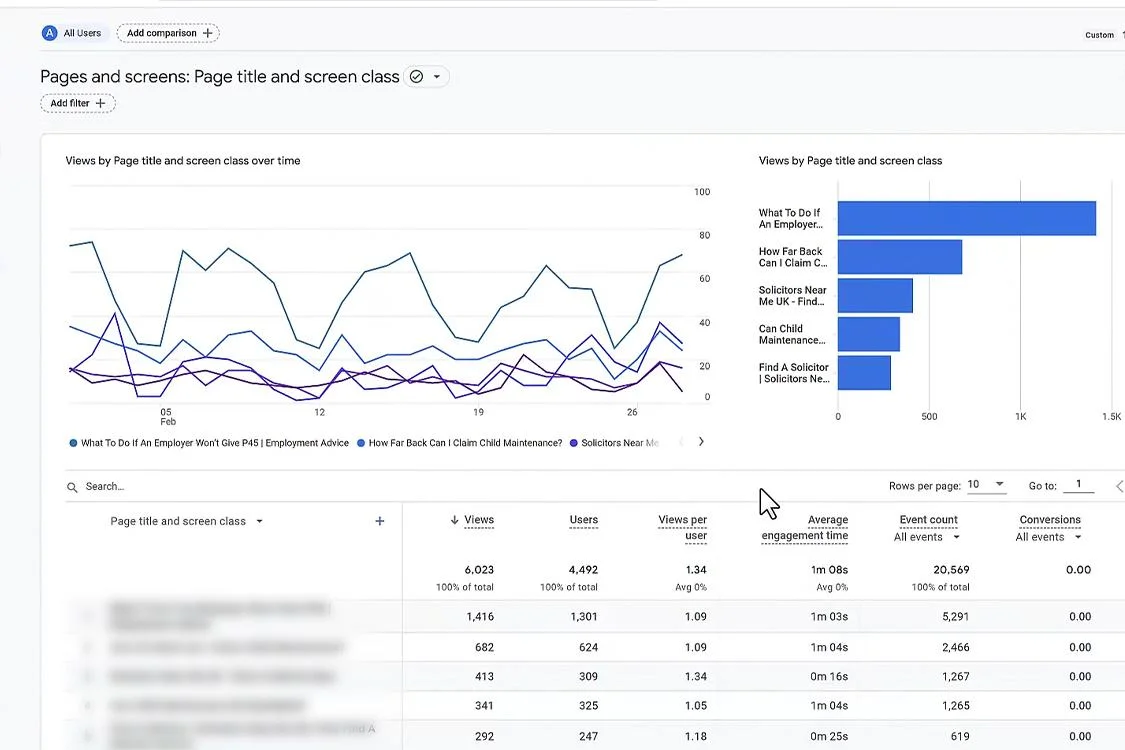Click the plus icon to add a secondary dimension
The height and width of the screenshot is (750, 1125).
(x=379, y=520)
